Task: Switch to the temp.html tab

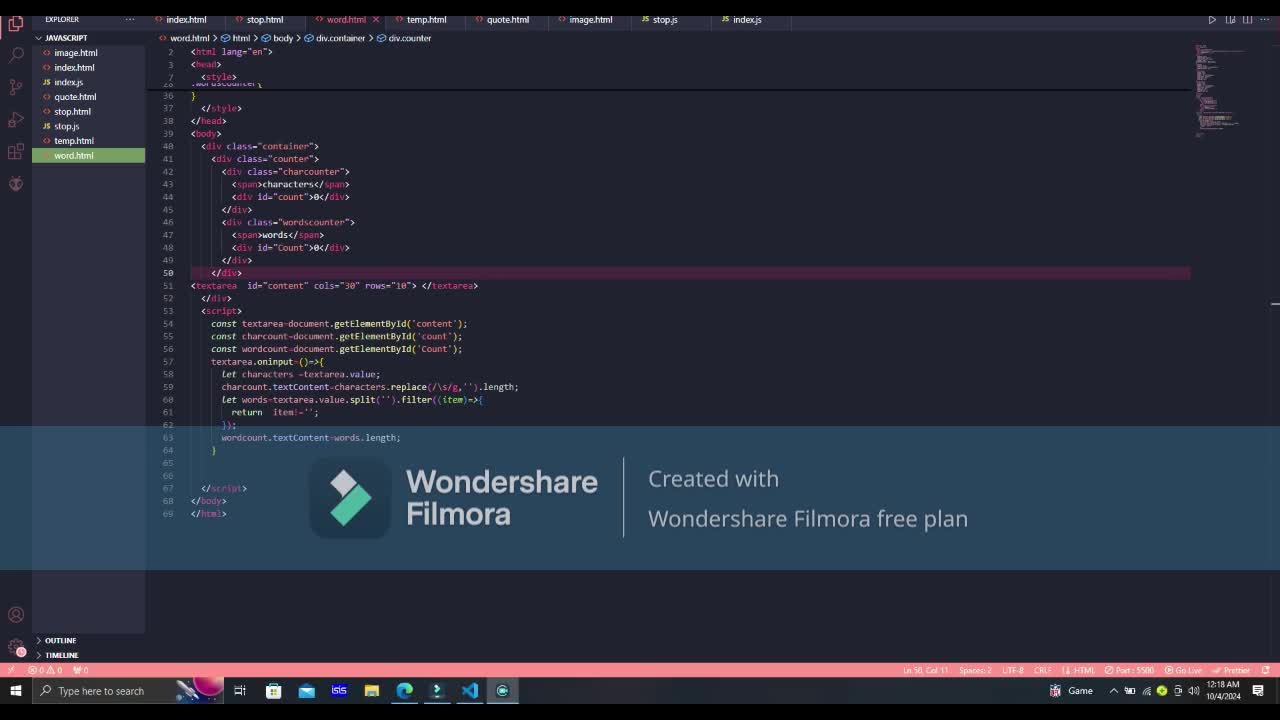Action: [x=426, y=20]
